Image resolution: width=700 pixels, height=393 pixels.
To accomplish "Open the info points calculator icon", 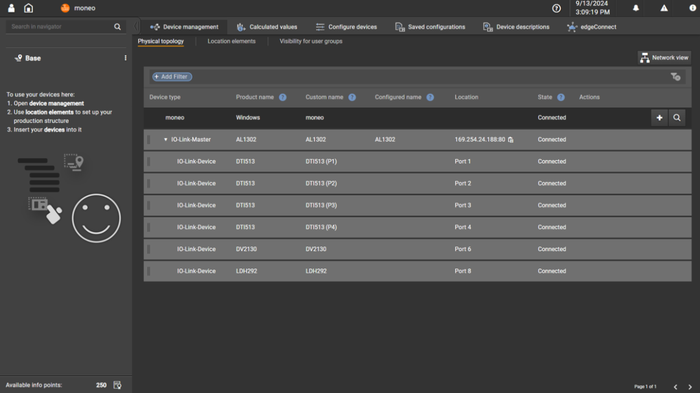I will [117, 385].
